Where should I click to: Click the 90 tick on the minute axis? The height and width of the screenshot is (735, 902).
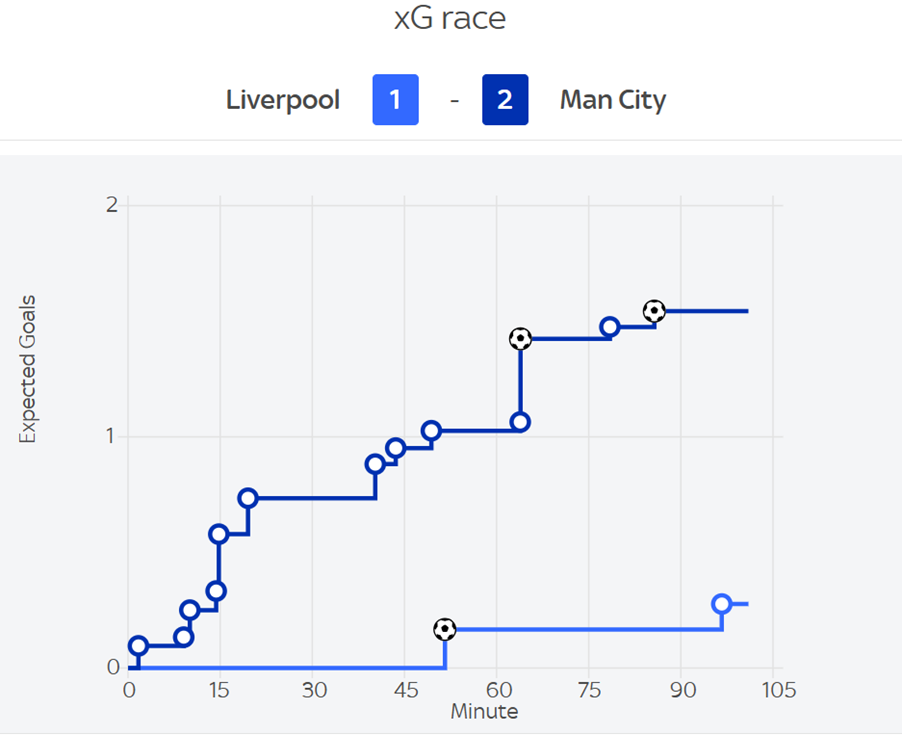[x=681, y=691]
